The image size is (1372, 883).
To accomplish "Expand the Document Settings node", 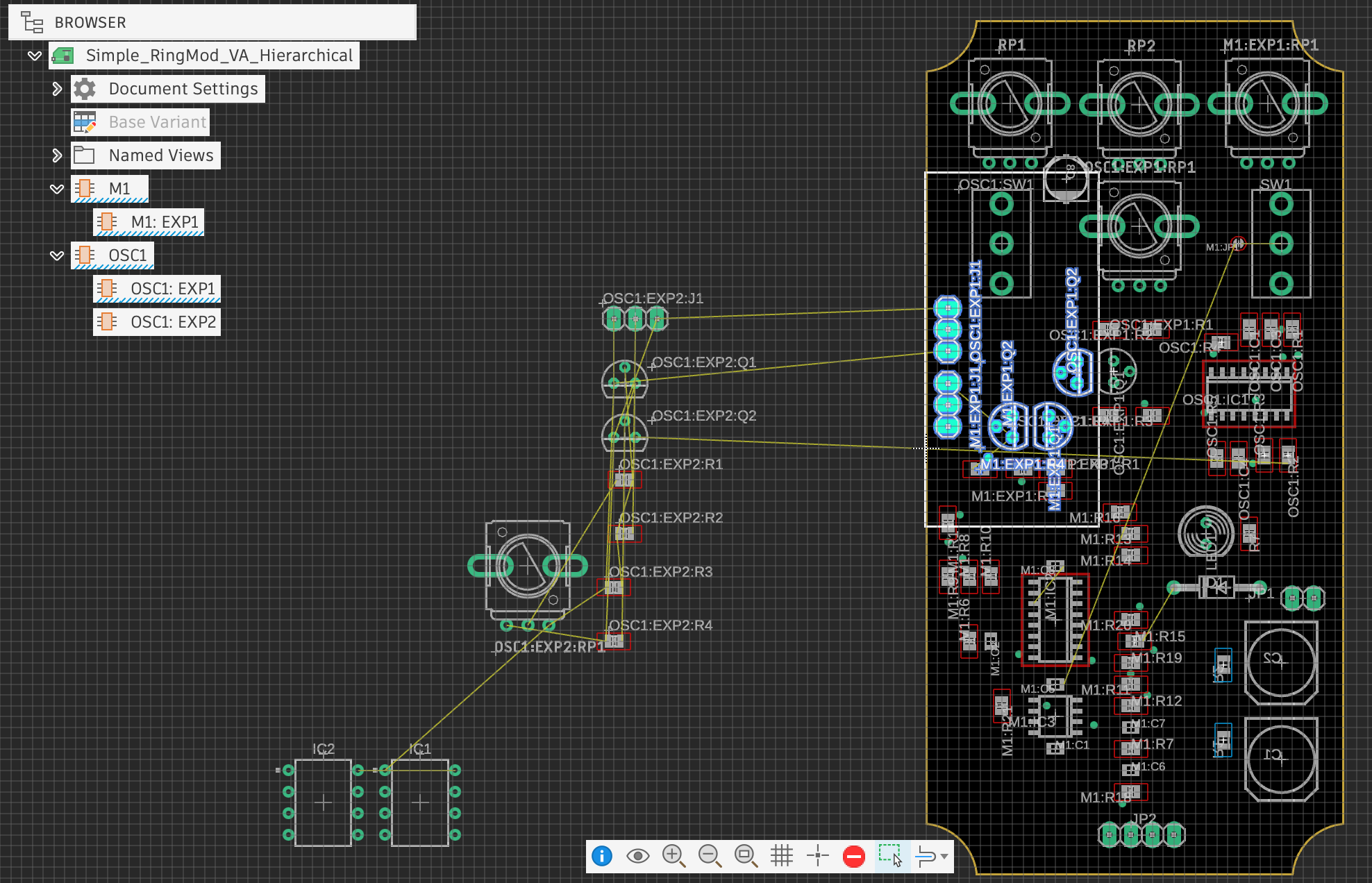I will click(57, 89).
